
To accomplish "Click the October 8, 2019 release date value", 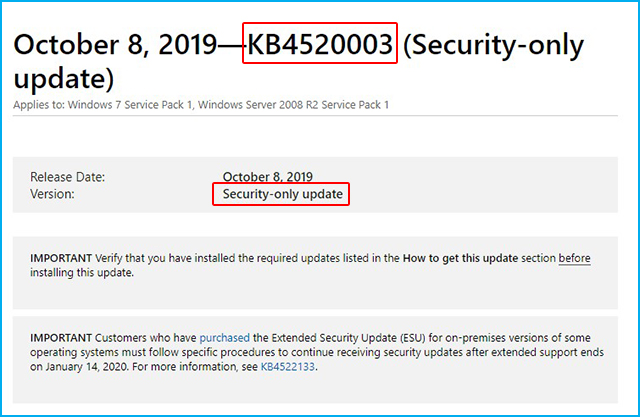I will pyautogui.click(x=267, y=177).
